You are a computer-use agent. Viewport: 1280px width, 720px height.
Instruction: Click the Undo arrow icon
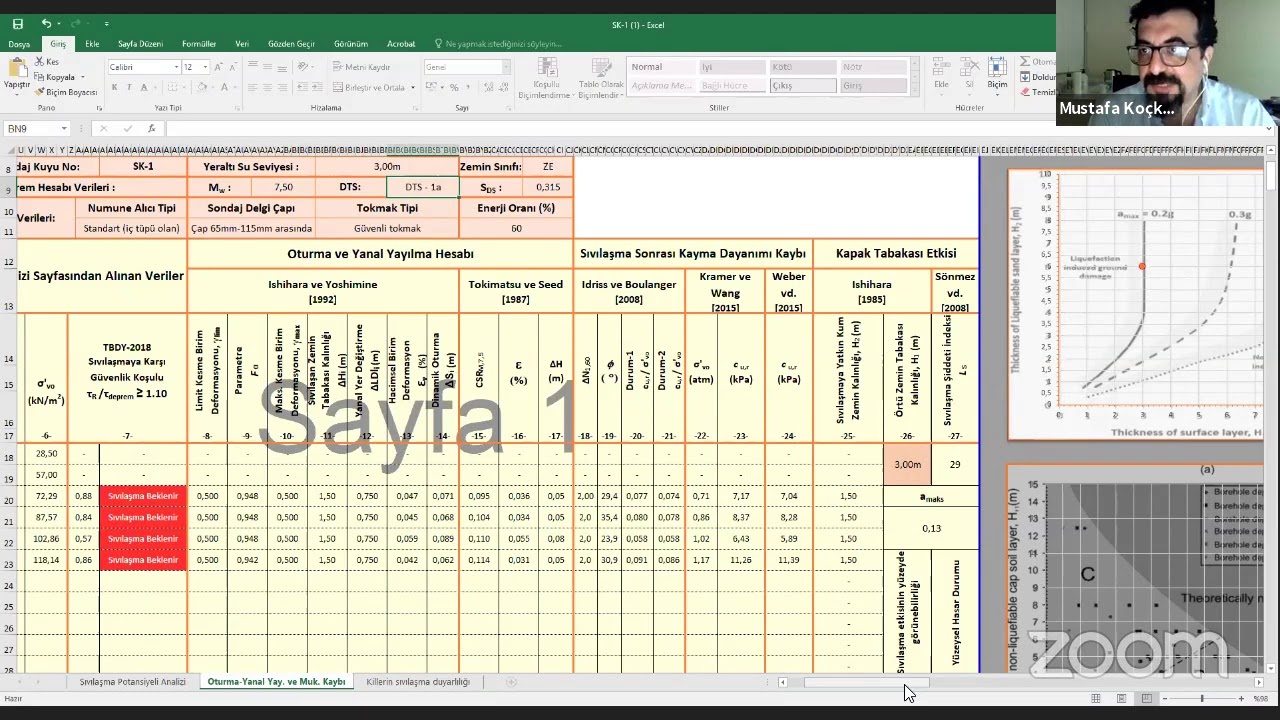(x=46, y=24)
